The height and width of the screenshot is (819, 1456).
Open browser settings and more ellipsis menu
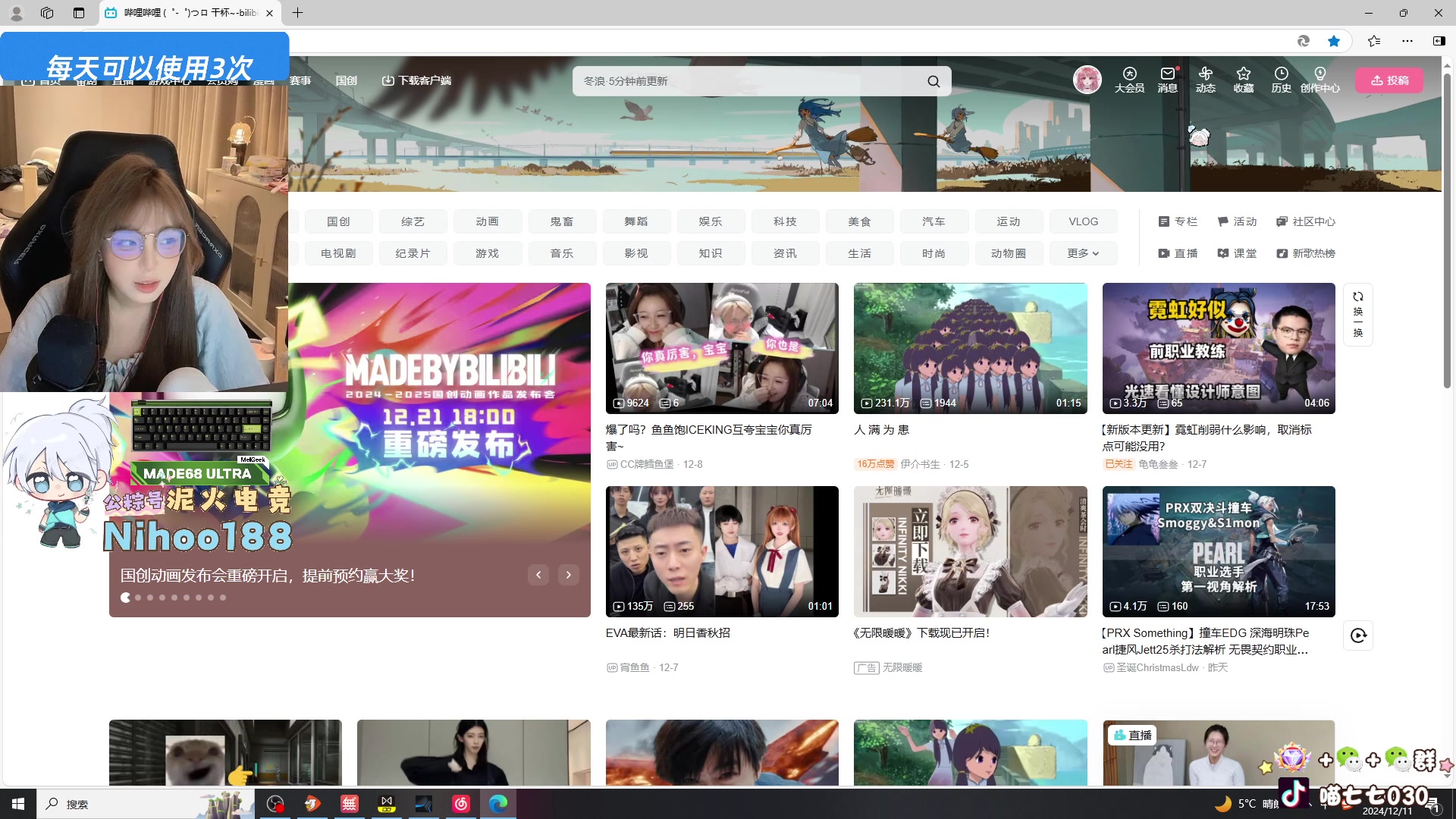tap(1407, 41)
